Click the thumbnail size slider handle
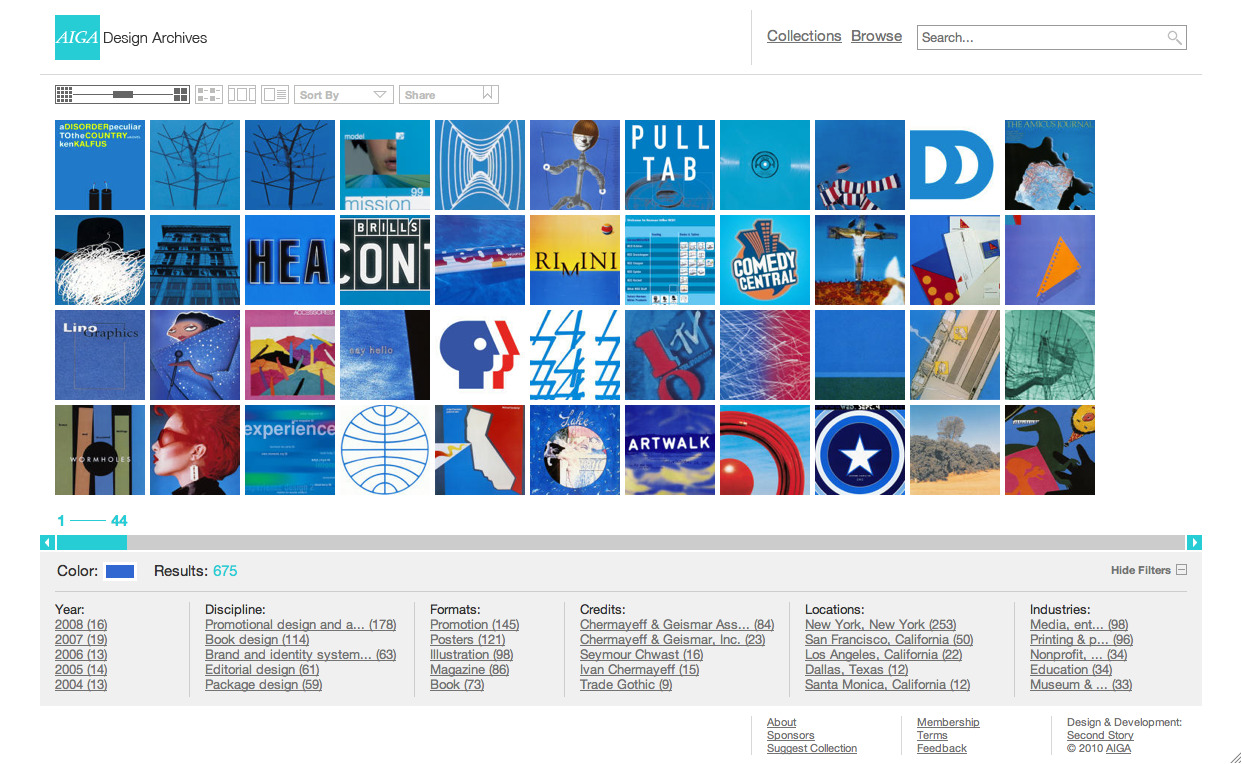 click(x=123, y=94)
